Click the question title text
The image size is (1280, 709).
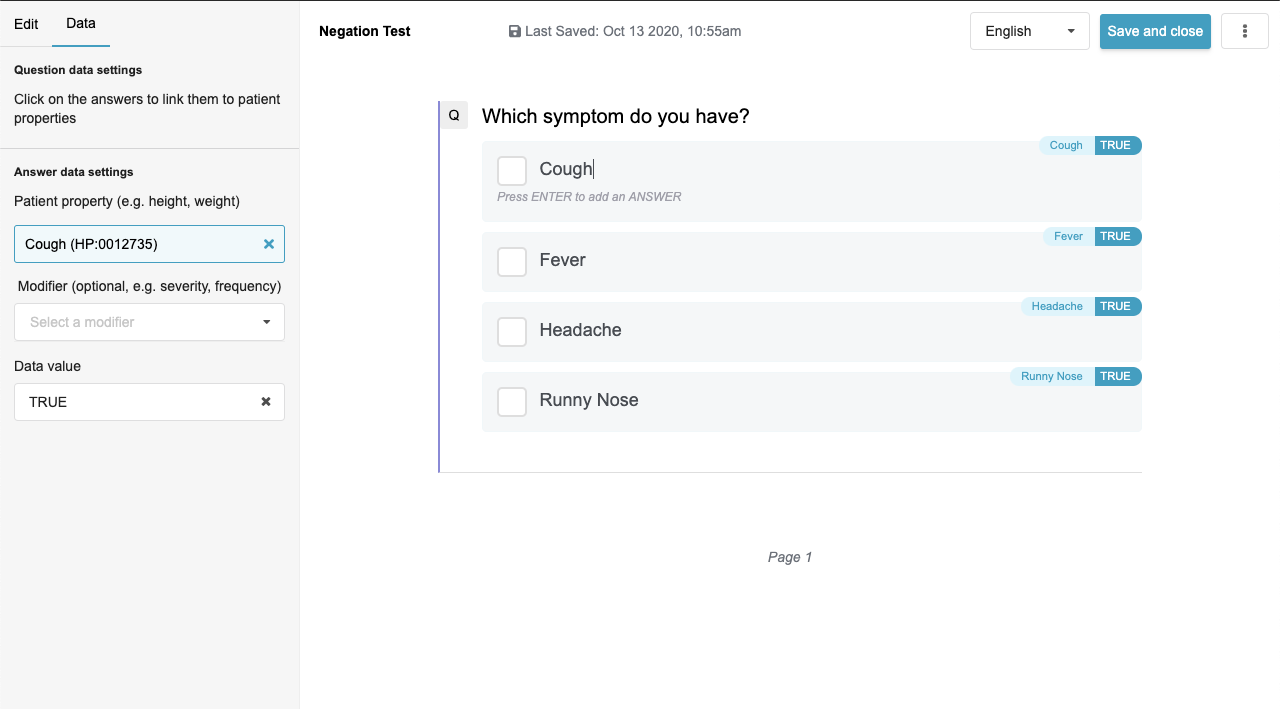pos(615,116)
